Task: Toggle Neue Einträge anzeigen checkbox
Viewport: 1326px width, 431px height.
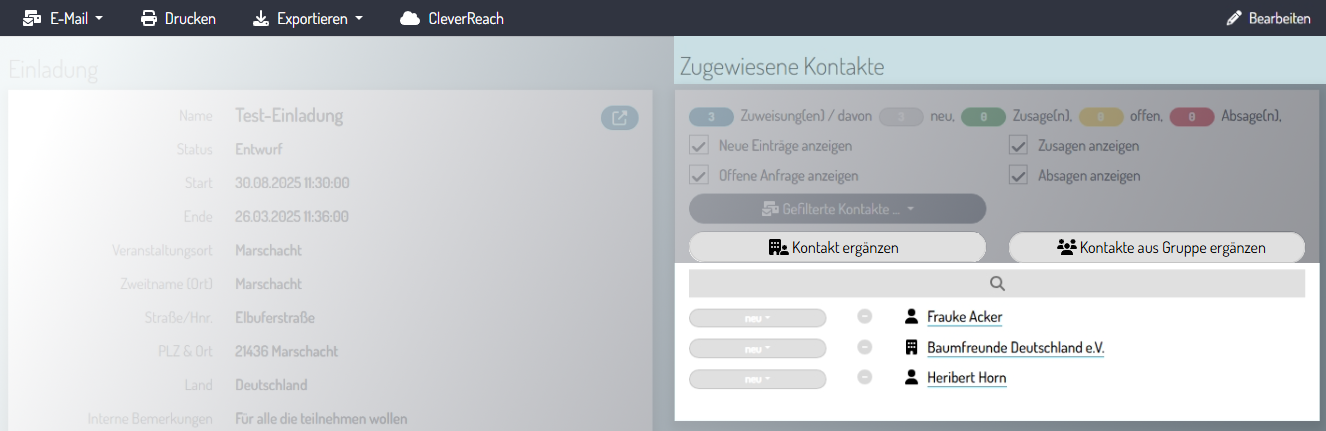Action: 698,146
